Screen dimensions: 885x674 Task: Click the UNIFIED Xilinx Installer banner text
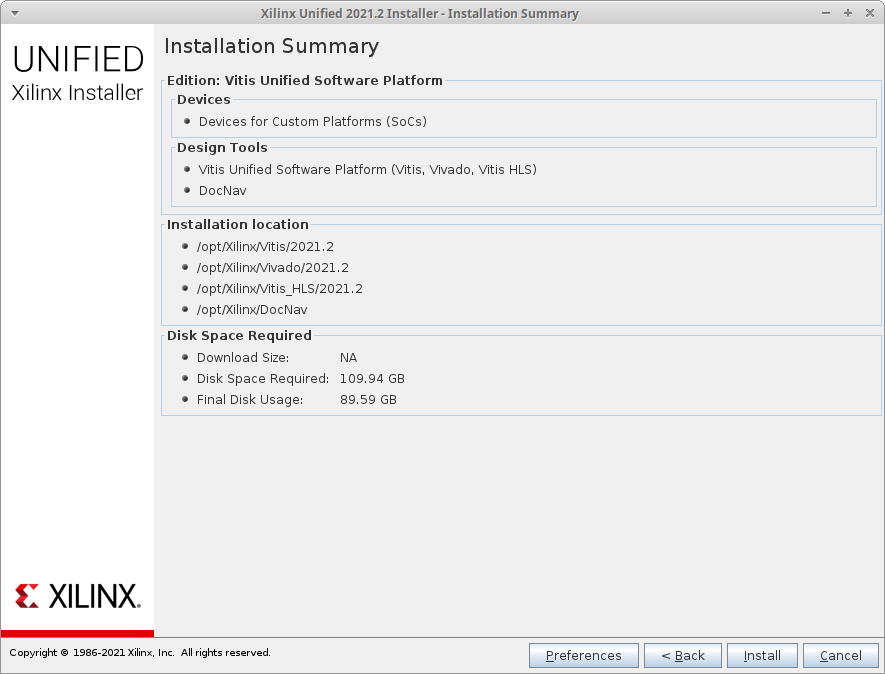(x=78, y=74)
